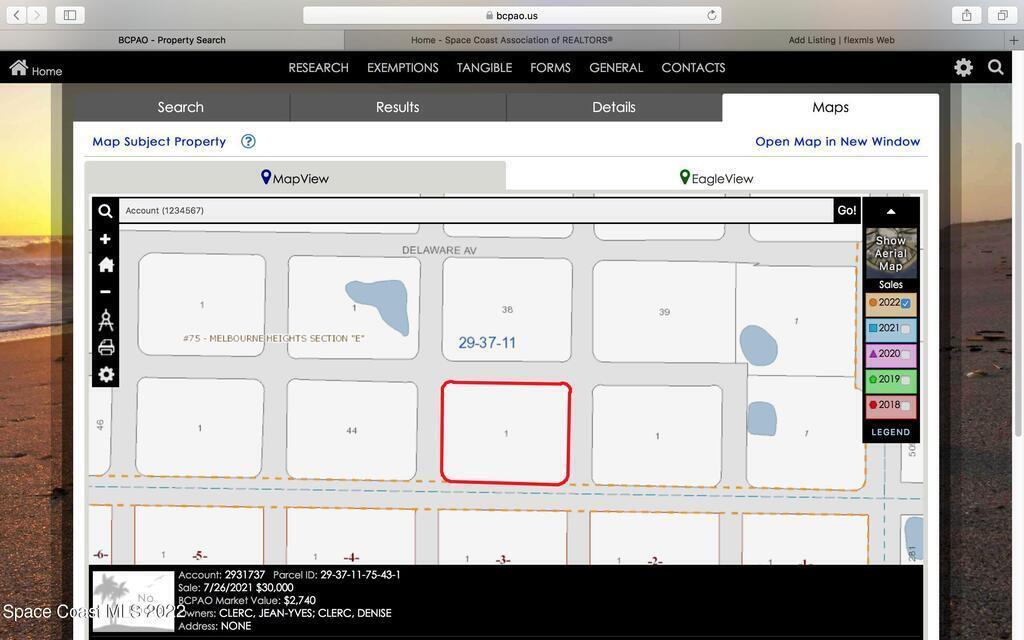The image size is (1024, 640).
Task: Open map settings gear in map toolbar
Action: [105, 375]
